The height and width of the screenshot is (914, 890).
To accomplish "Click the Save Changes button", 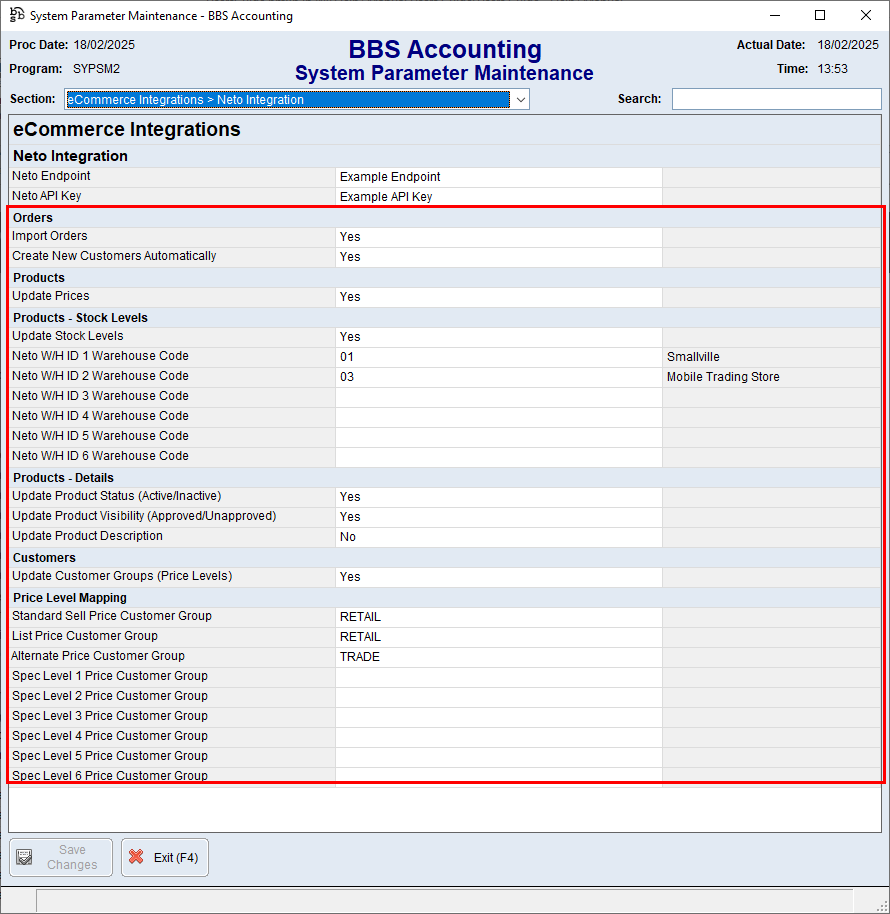I will pos(60,857).
